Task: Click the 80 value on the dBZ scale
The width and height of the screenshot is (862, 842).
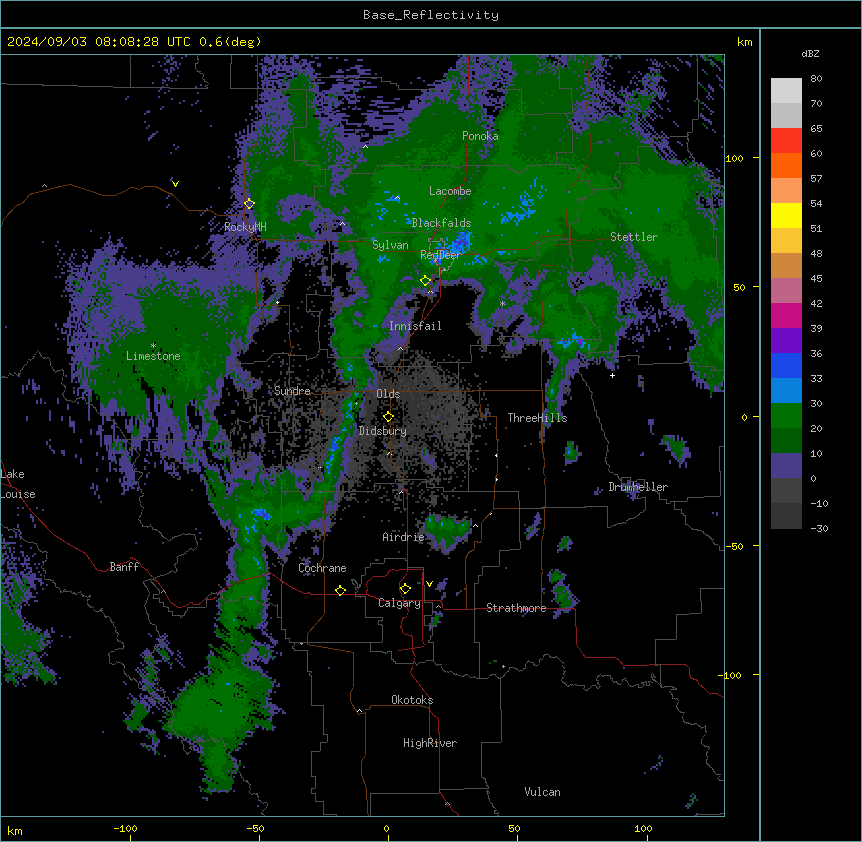Action: pos(816,79)
